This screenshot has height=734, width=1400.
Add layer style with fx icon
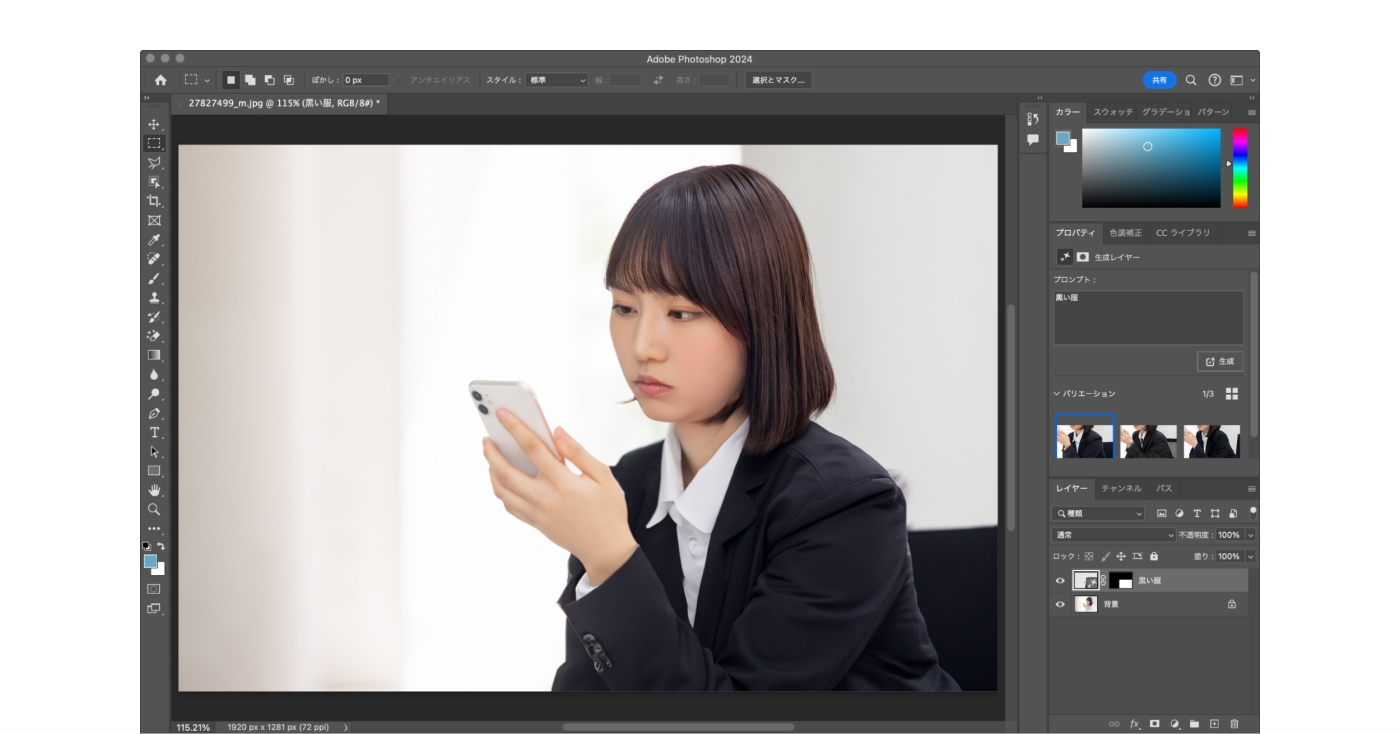point(1135,723)
